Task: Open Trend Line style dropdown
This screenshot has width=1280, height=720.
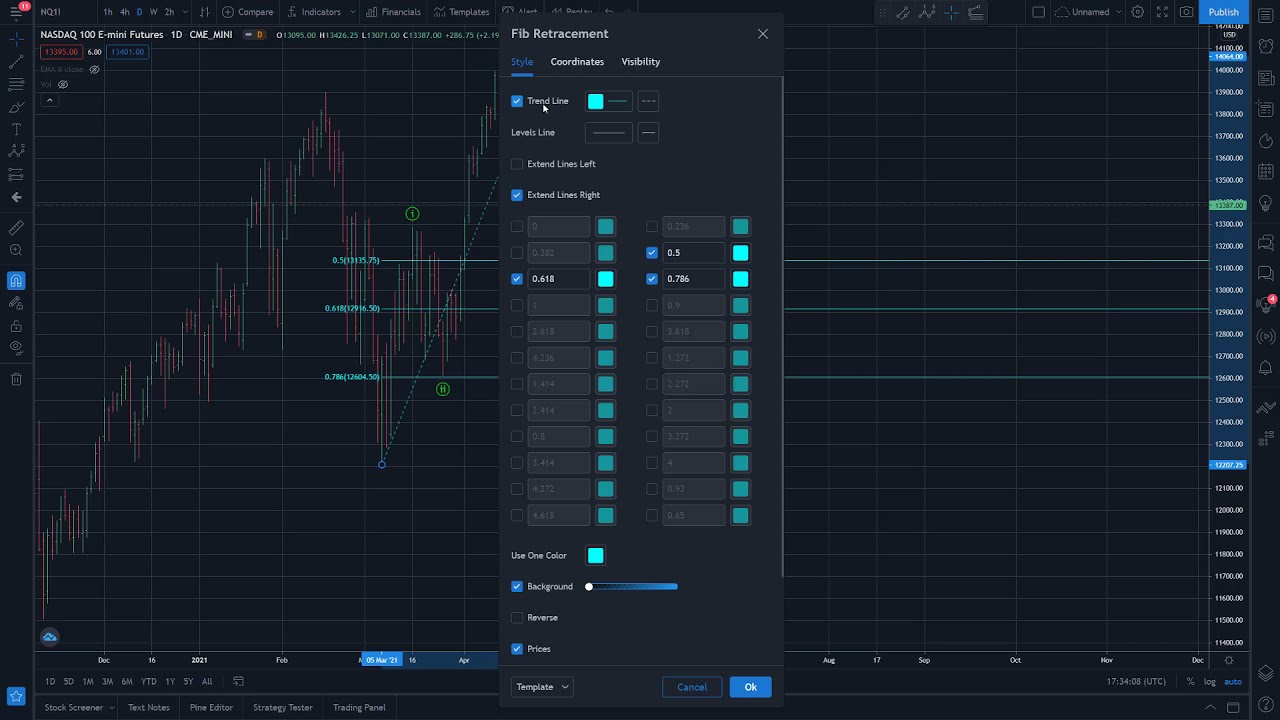Action: pyautogui.click(x=648, y=101)
